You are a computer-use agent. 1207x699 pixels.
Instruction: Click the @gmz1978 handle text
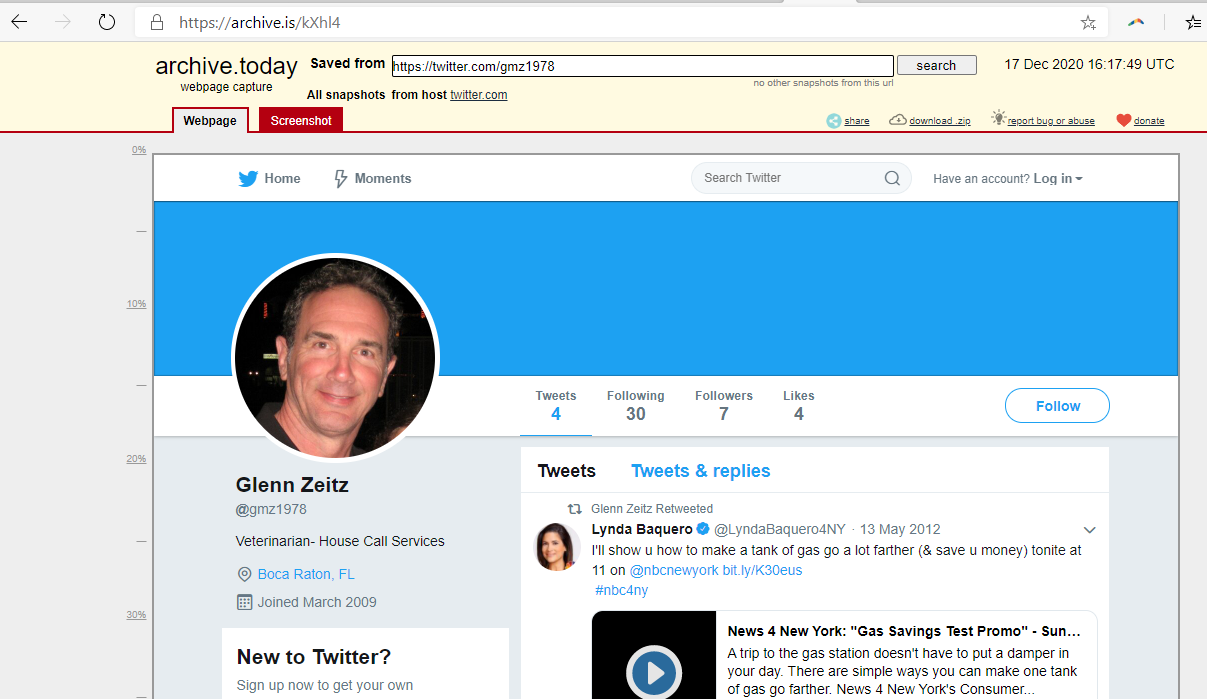271,509
